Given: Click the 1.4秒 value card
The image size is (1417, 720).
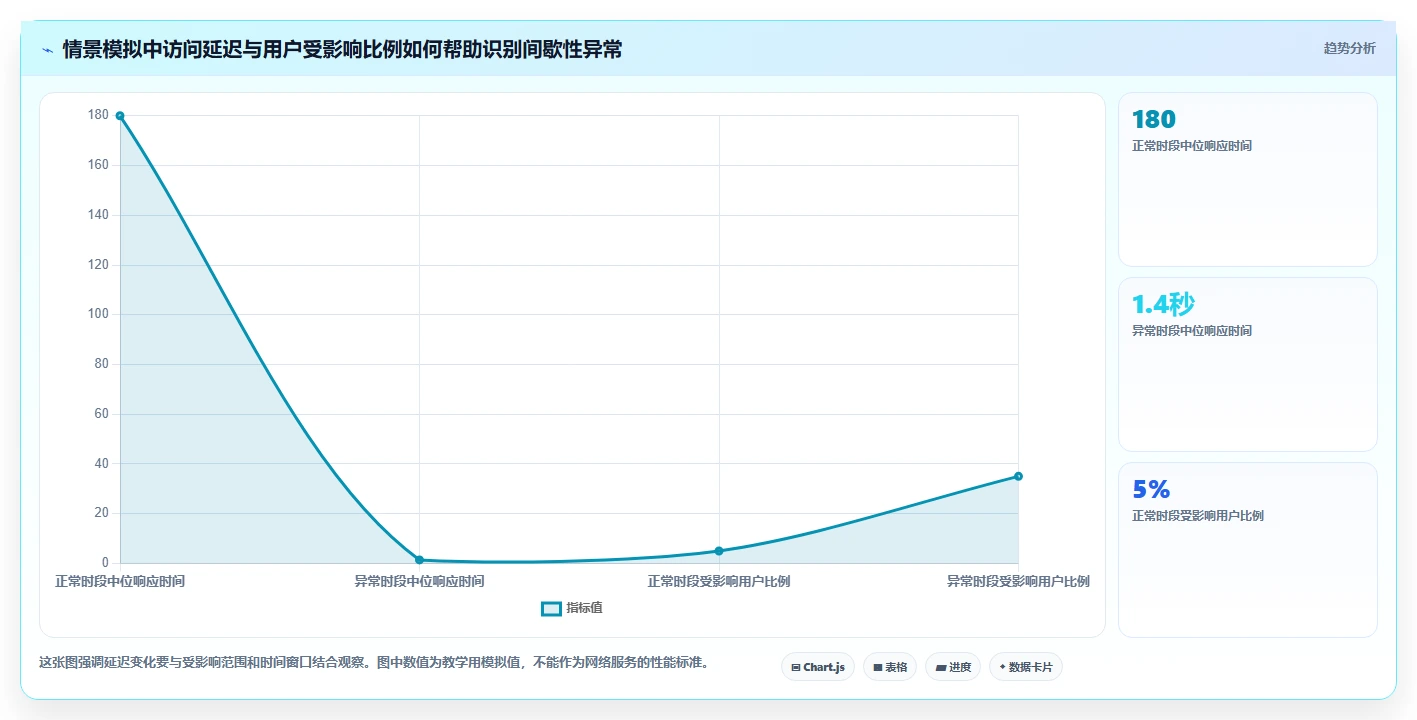Looking at the screenshot, I should [x=1247, y=364].
